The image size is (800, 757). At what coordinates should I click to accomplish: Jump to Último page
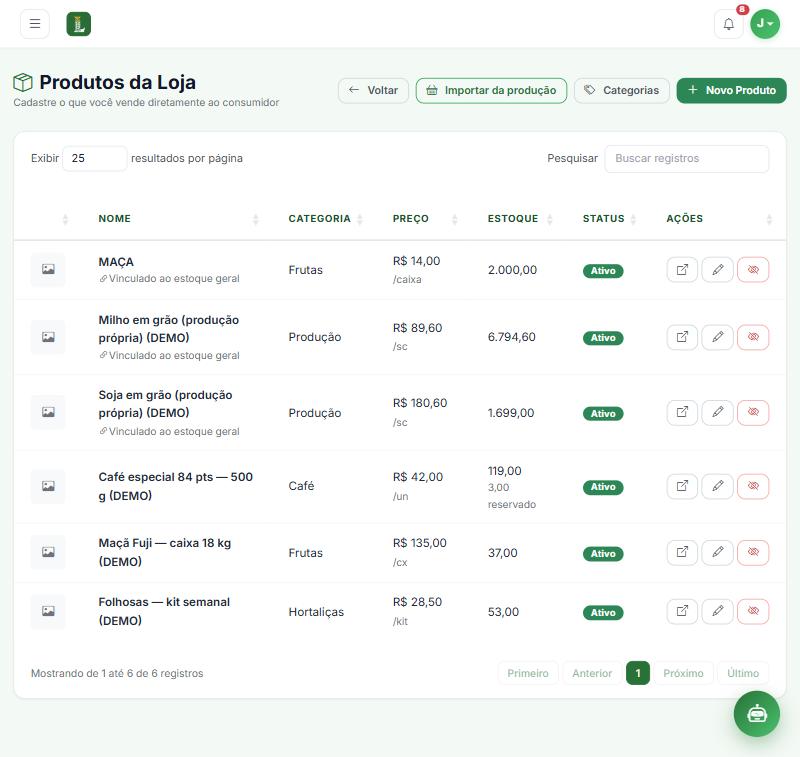[x=743, y=673]
